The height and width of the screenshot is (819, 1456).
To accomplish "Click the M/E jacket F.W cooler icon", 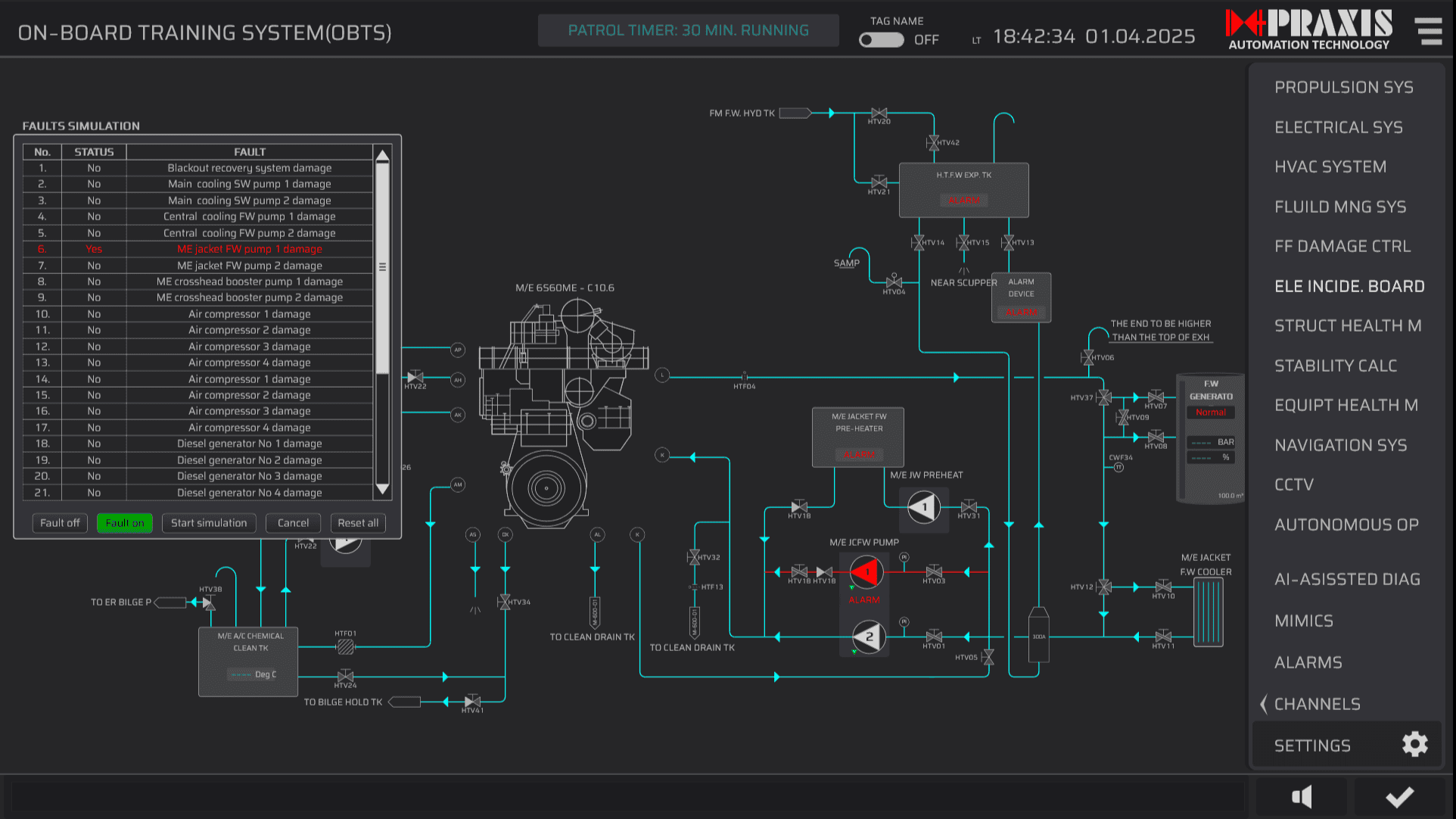I will (x=1208, y=612).
